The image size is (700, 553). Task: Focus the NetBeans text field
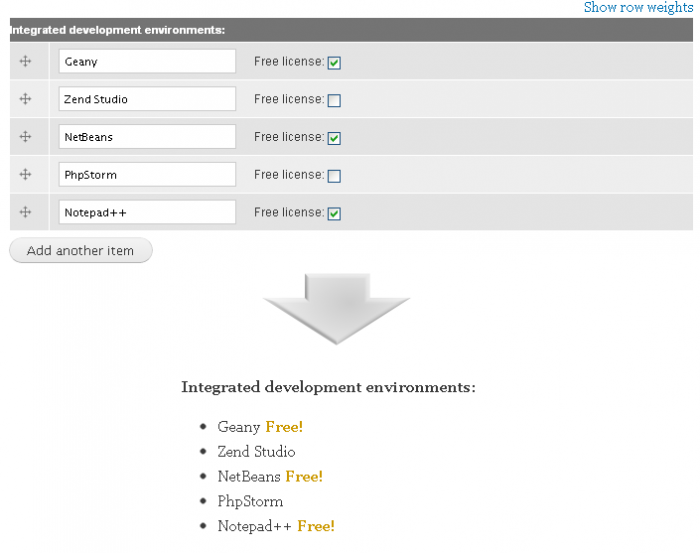click(x=147, y=137)
